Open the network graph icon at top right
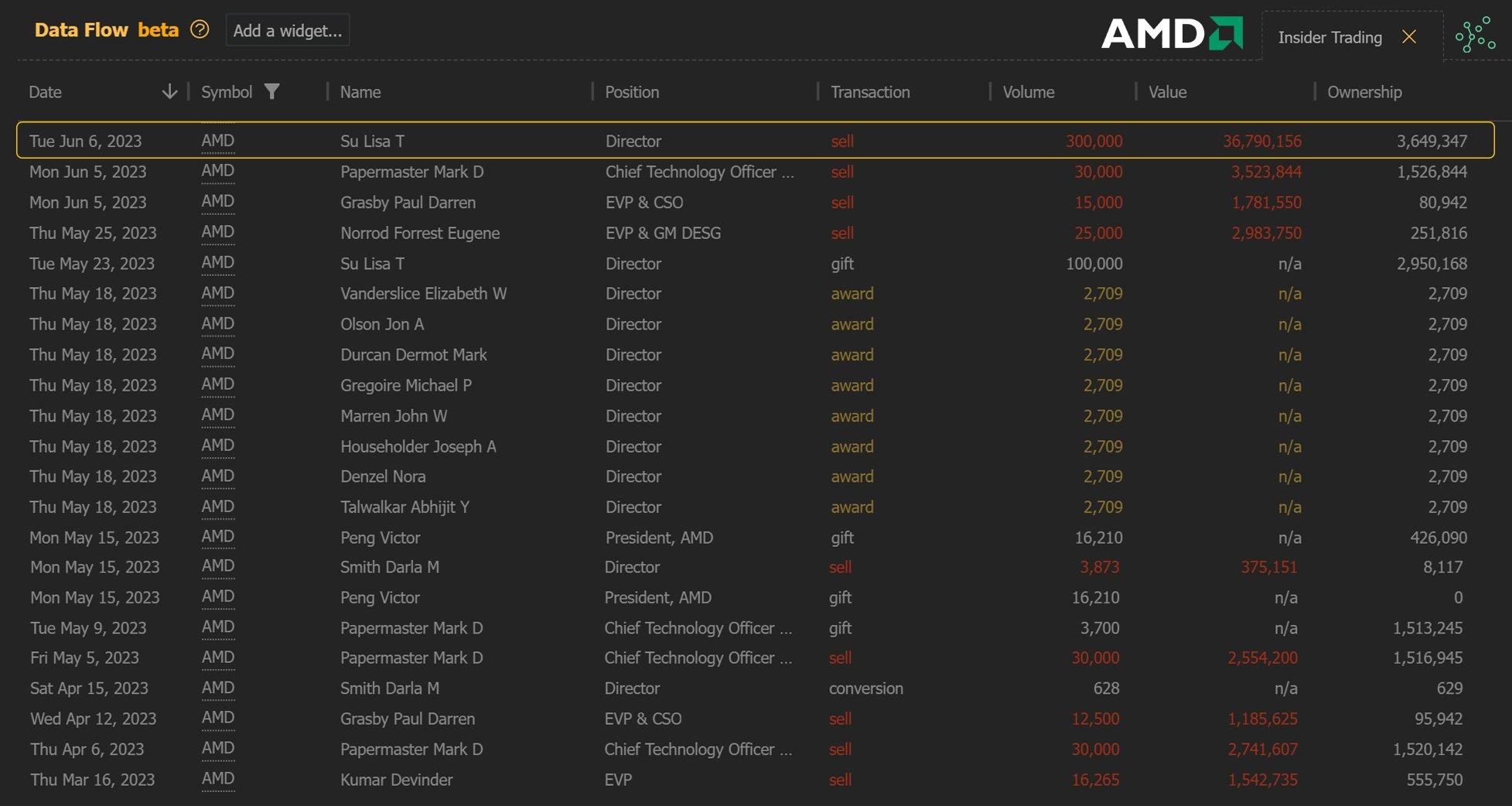This screenshot has height=806, width=1512. click(x=1474, y=36)
